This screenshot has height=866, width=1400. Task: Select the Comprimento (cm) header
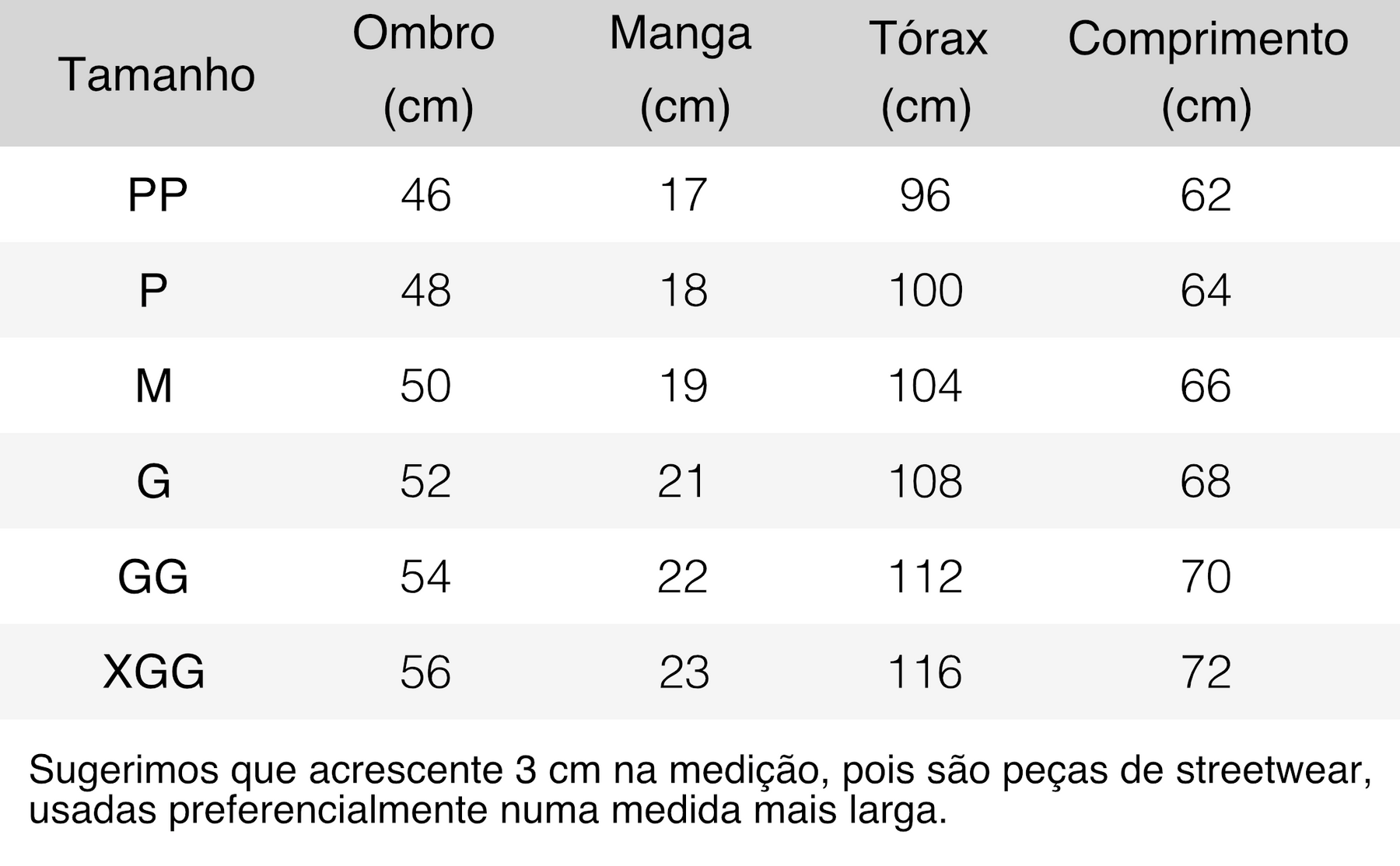coord(1207,71)
